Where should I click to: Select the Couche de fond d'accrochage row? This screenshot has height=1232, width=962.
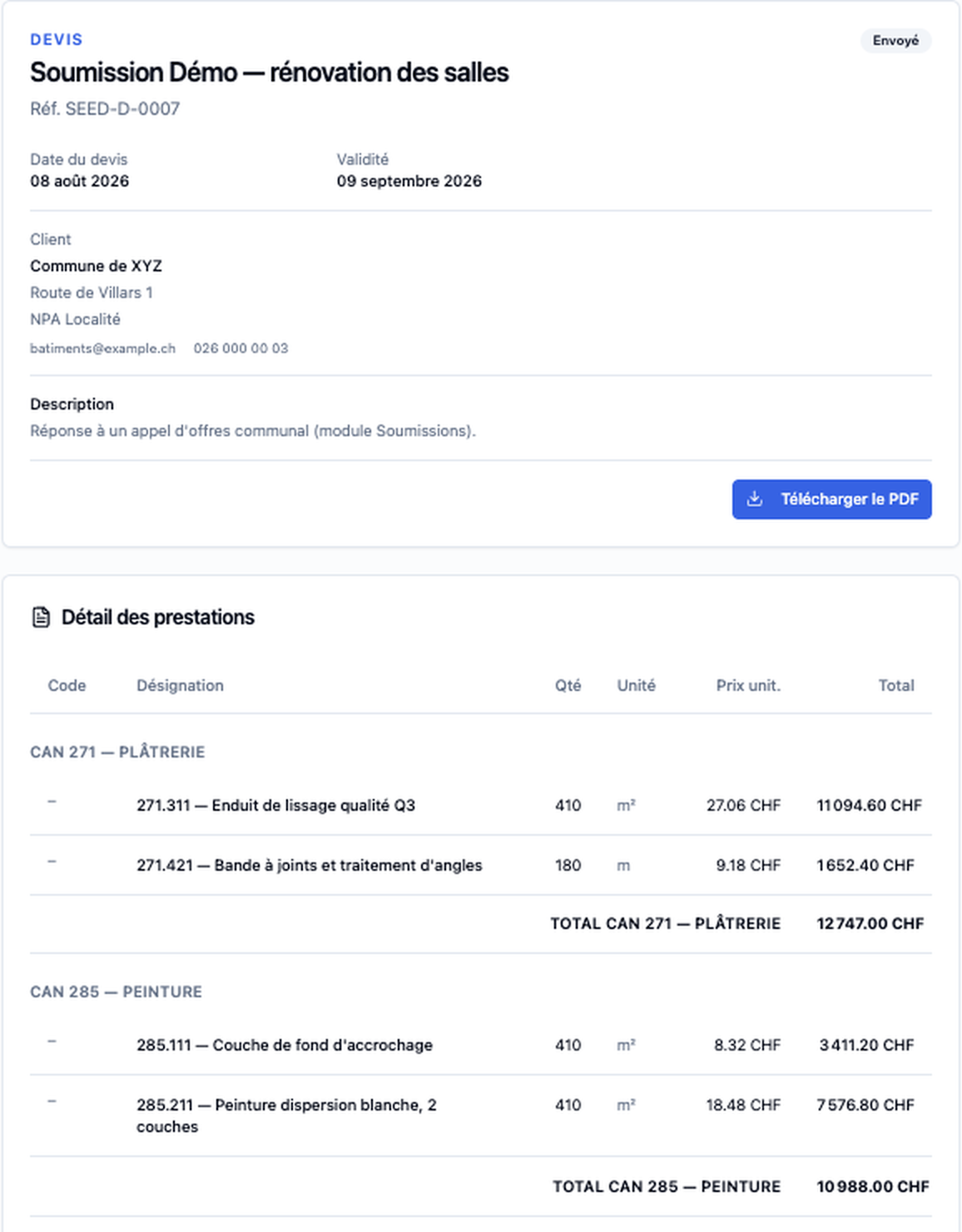click(x=481, y=1045)
